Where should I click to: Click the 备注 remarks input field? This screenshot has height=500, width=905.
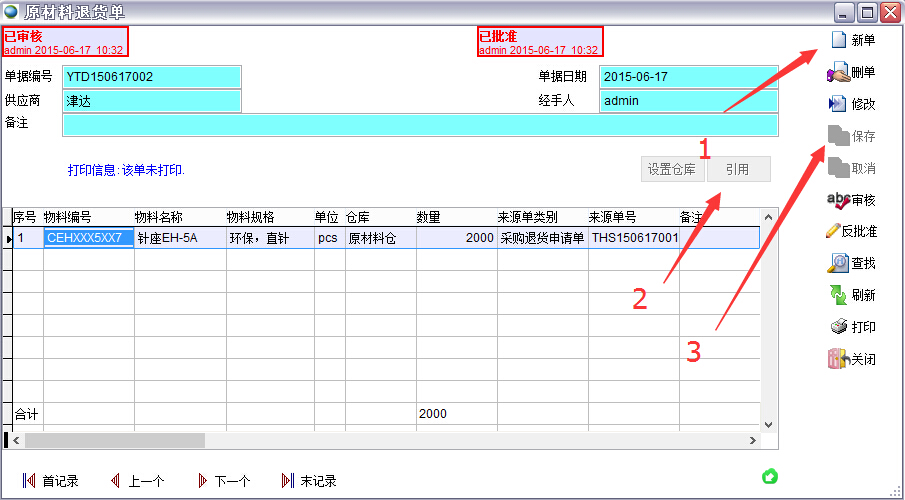coord(420,125)
